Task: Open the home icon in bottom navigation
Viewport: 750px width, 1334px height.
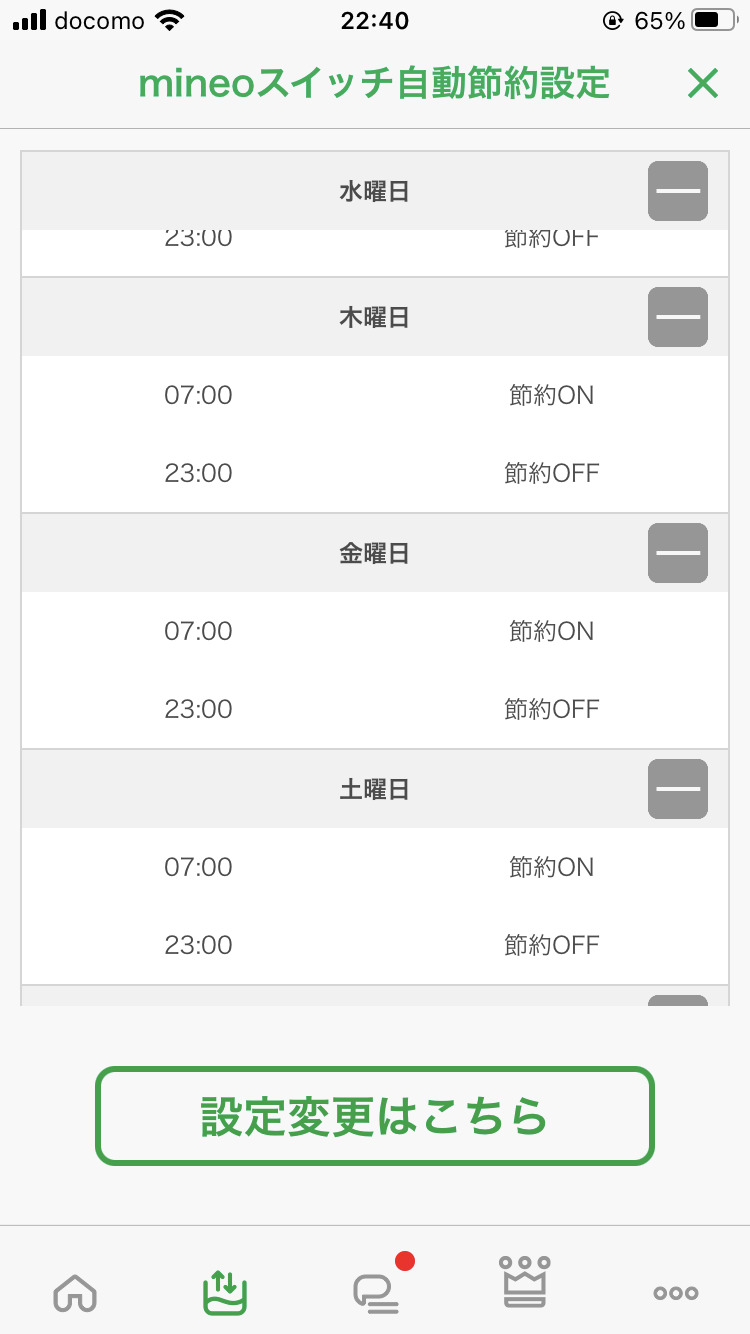Action: pyautogui.click(x=74, y=1292)
